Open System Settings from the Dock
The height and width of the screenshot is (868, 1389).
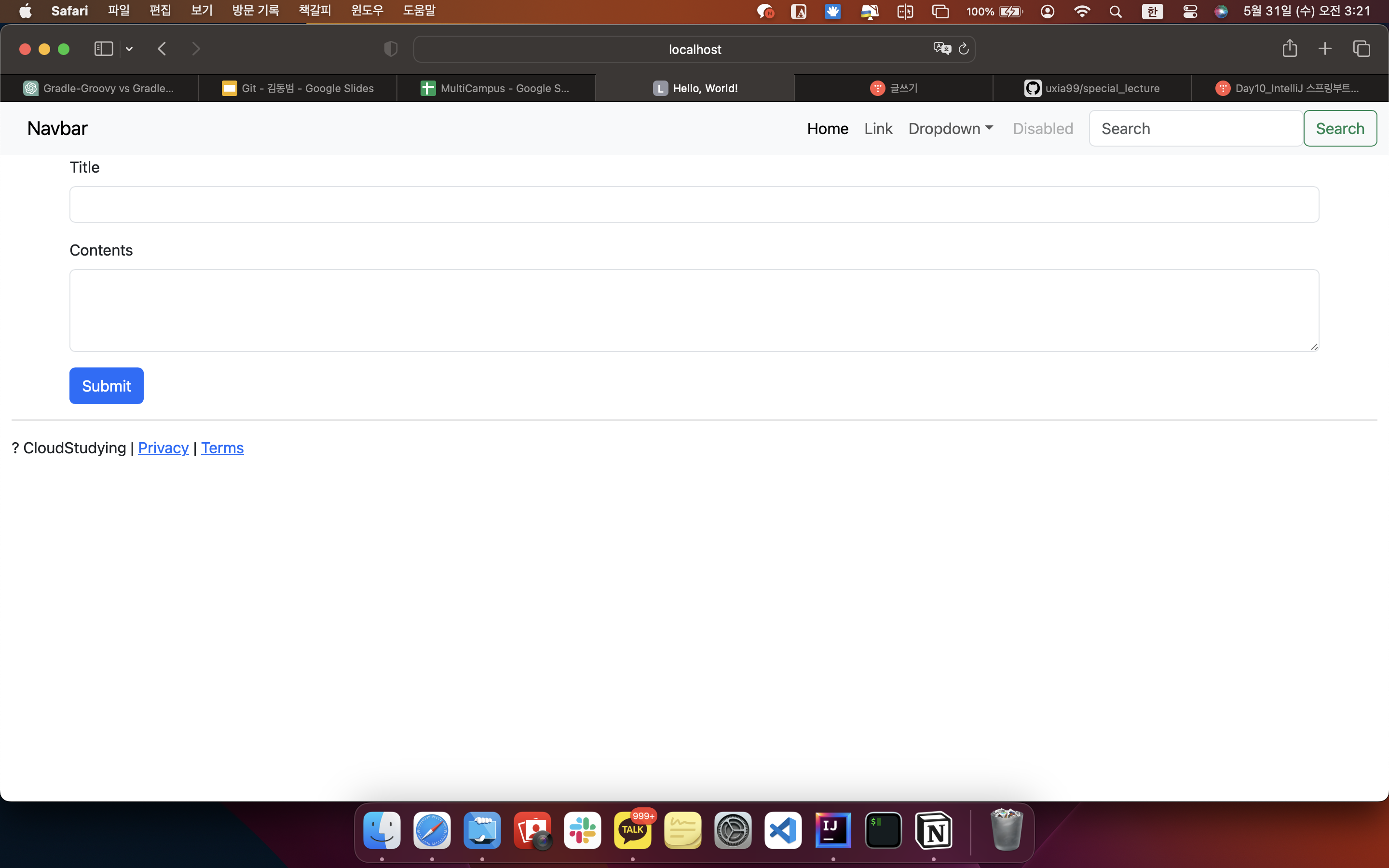(x=733, y=830)
